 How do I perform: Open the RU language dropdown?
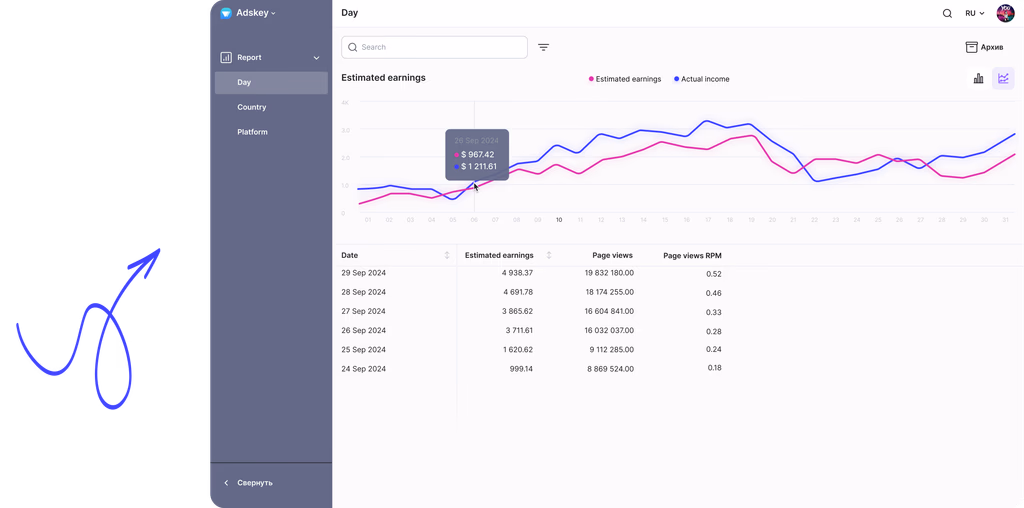pyautogui.click(x=974, y=13)
